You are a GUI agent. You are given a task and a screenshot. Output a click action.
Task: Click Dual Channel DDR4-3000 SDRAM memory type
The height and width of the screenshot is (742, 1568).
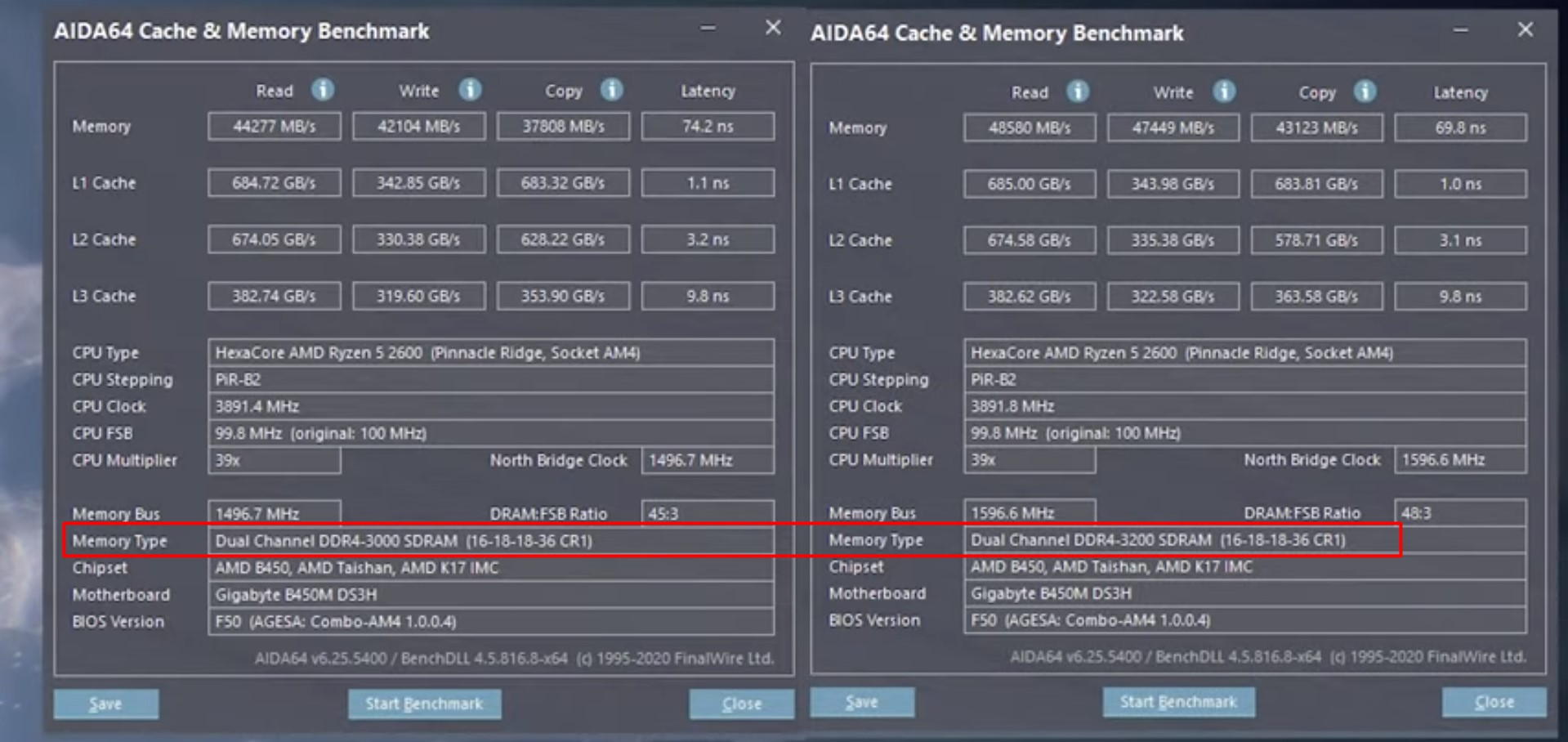pos(491,541)
